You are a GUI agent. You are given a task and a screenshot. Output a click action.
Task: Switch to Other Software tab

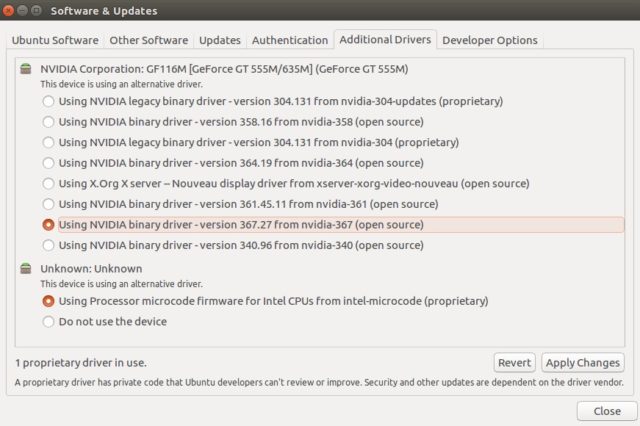[148, 40]
